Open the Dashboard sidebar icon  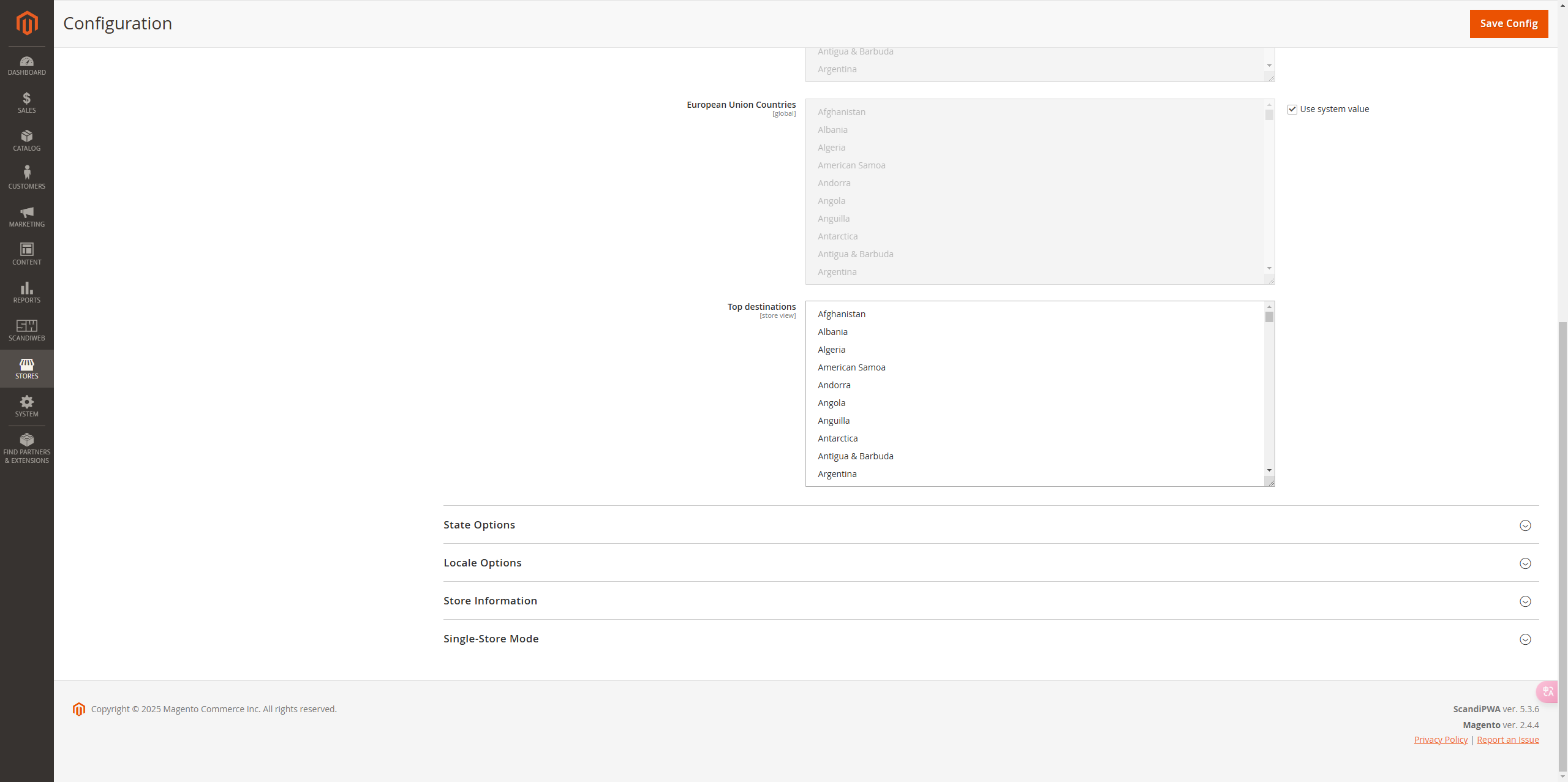(x=26, y=66)
